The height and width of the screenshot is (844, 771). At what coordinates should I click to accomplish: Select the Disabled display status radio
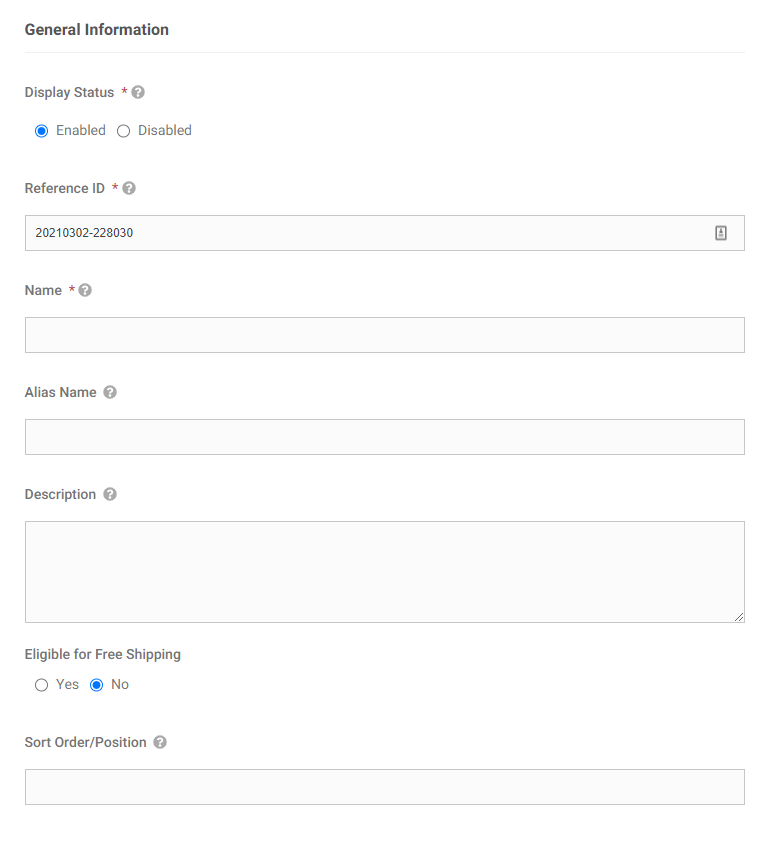click(x=123, y=131)
